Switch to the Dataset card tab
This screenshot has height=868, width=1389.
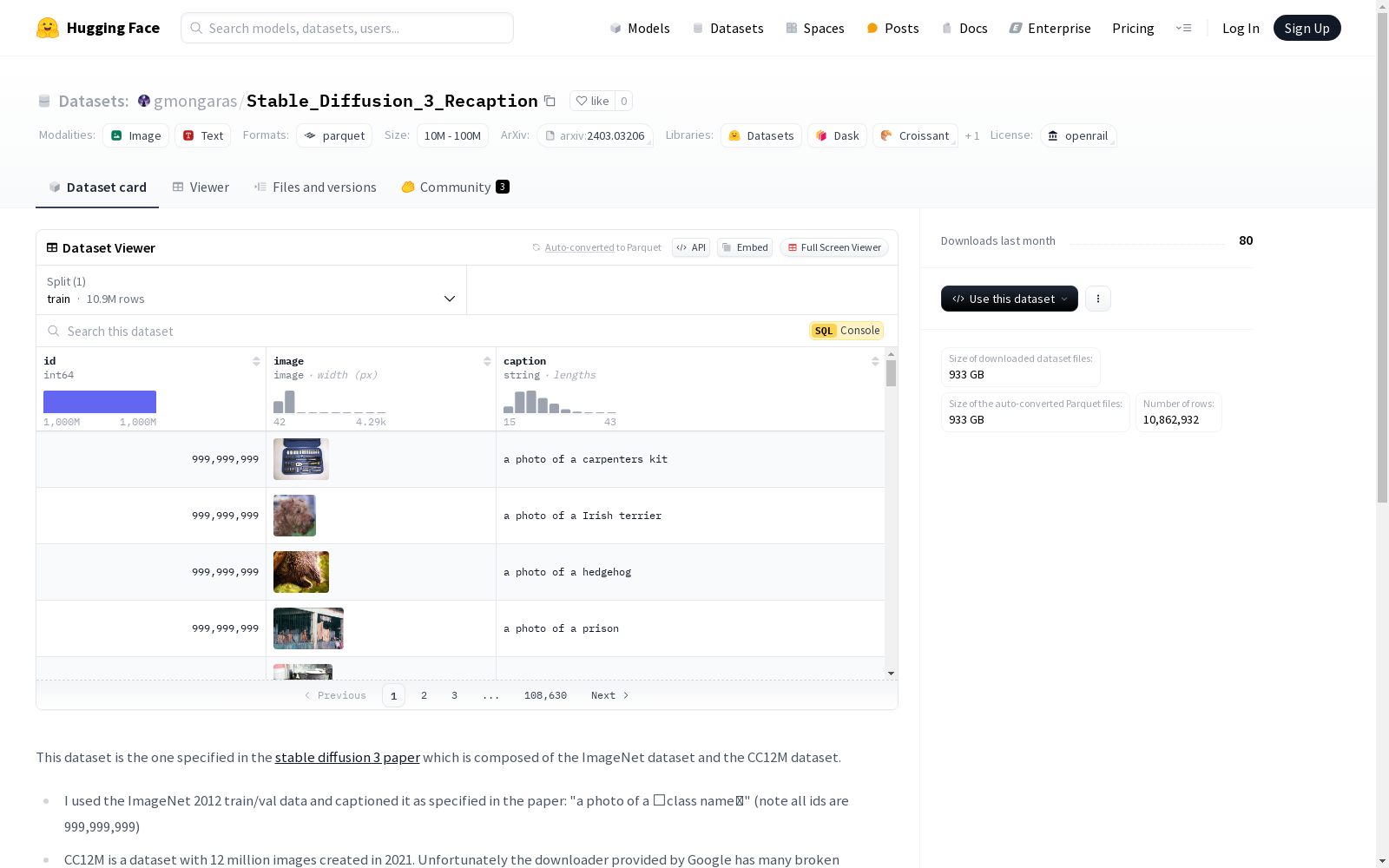[x=97, y=187]
